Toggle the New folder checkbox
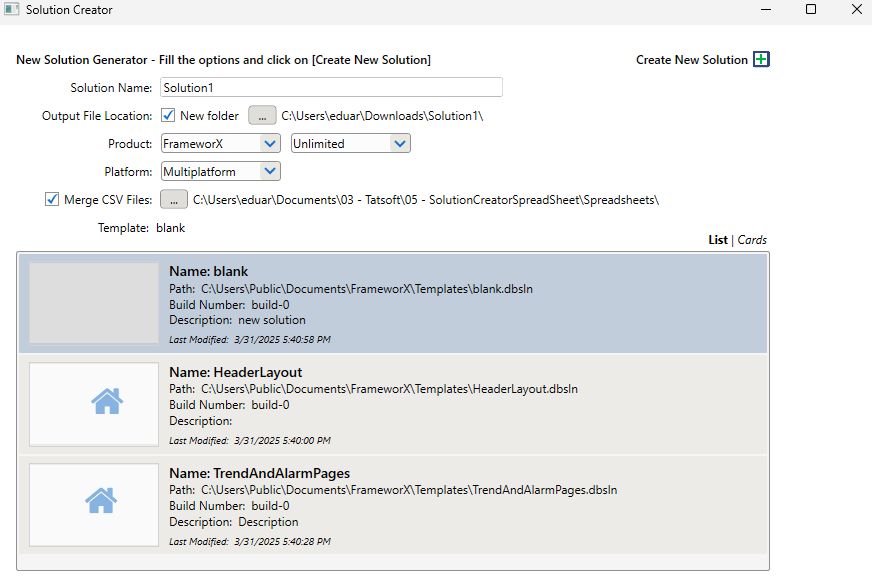Image resolution: width=872 pixels, height=581 pixels. coord(168,116)
